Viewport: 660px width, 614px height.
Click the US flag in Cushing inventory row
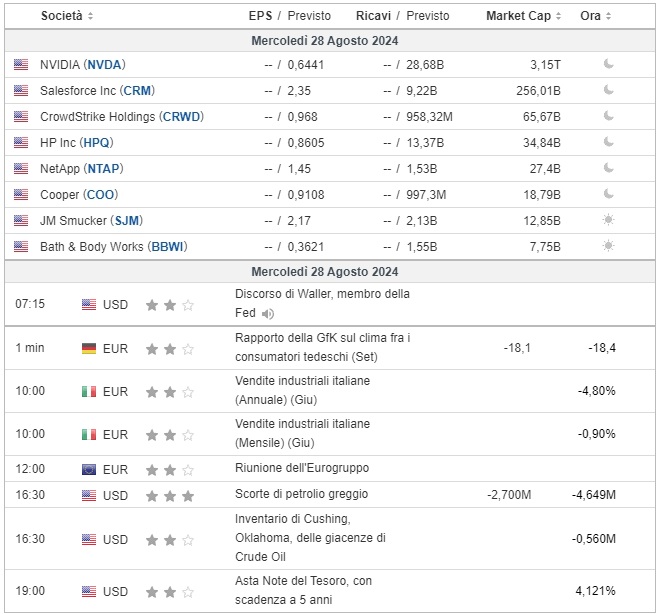89,540
